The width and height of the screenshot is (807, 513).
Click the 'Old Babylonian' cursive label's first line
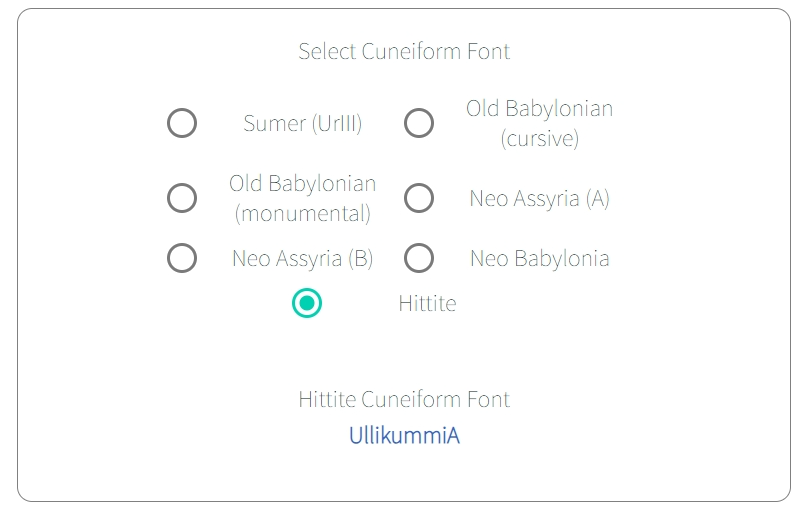point(539,108)
